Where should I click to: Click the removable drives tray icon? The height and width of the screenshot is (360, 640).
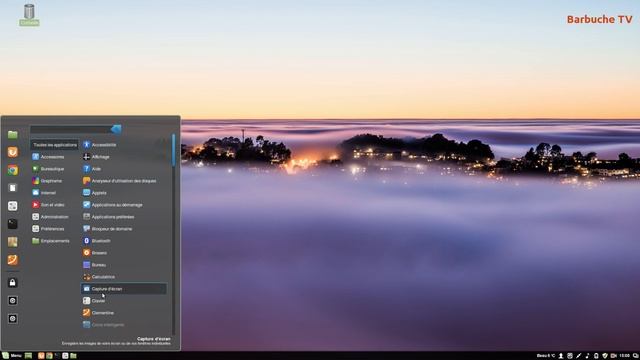[596, 356]
